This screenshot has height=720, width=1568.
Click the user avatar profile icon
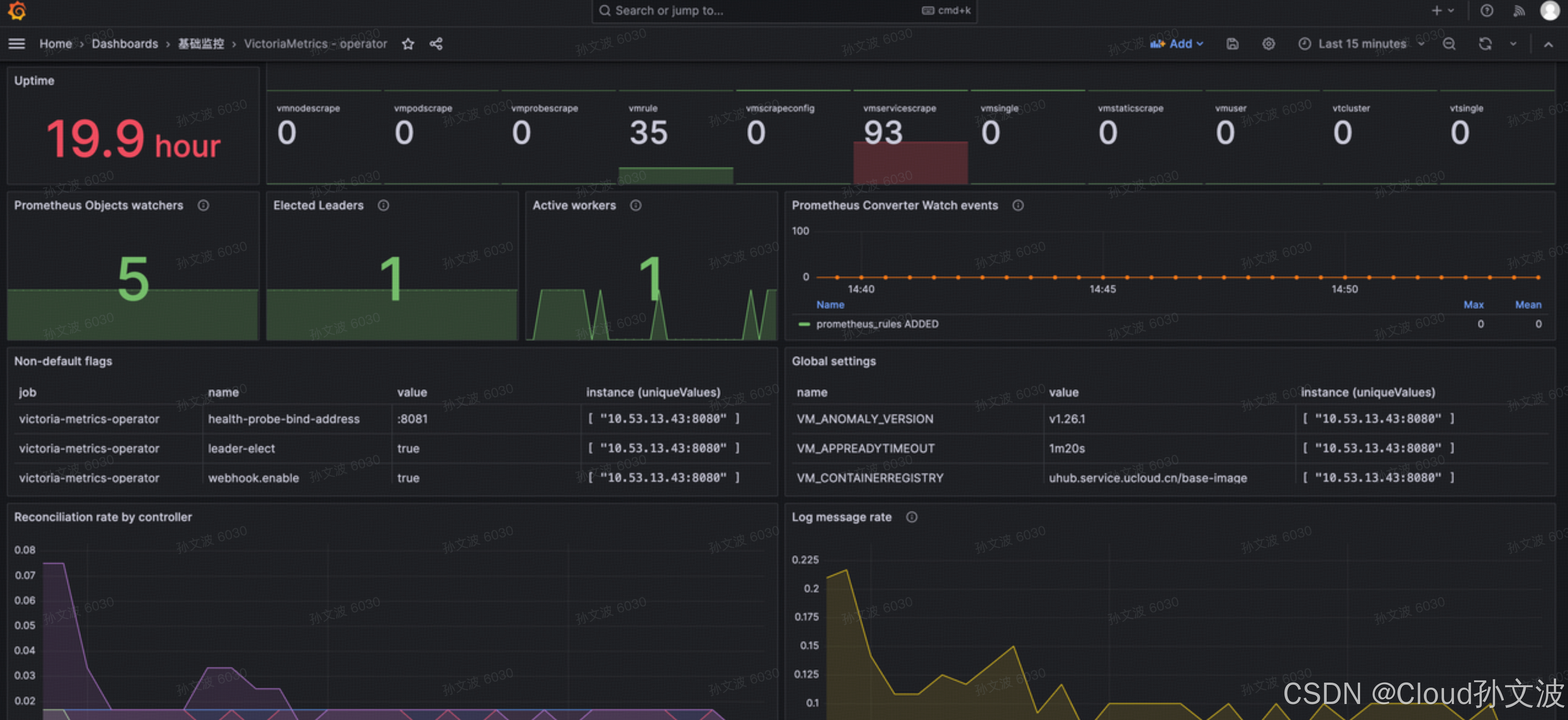(x=1549, y=10)
